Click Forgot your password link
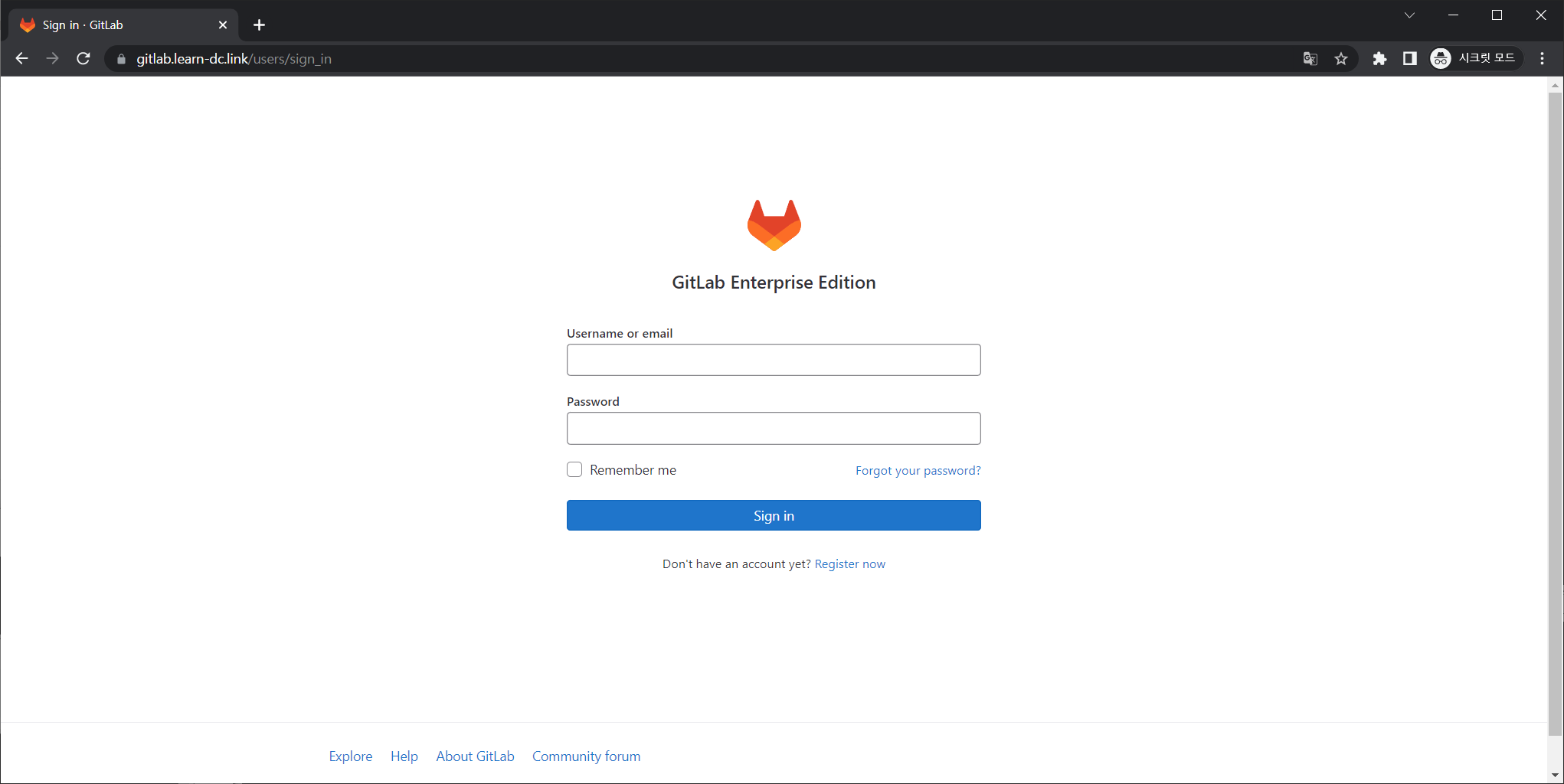Screen dimensions: 1564x784 click(x=918, y=470)
